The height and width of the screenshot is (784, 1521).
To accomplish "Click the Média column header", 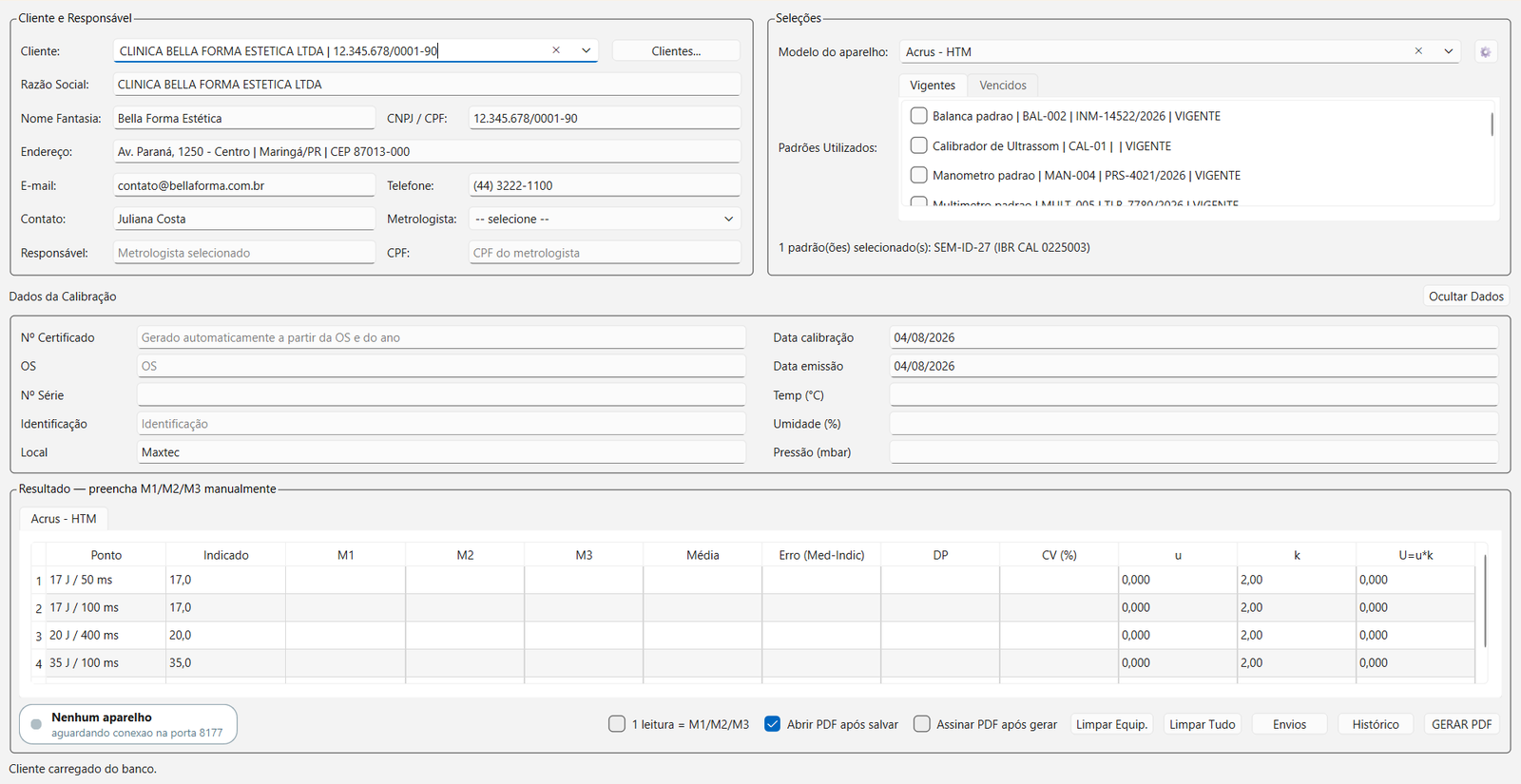I will pos(703,555).
